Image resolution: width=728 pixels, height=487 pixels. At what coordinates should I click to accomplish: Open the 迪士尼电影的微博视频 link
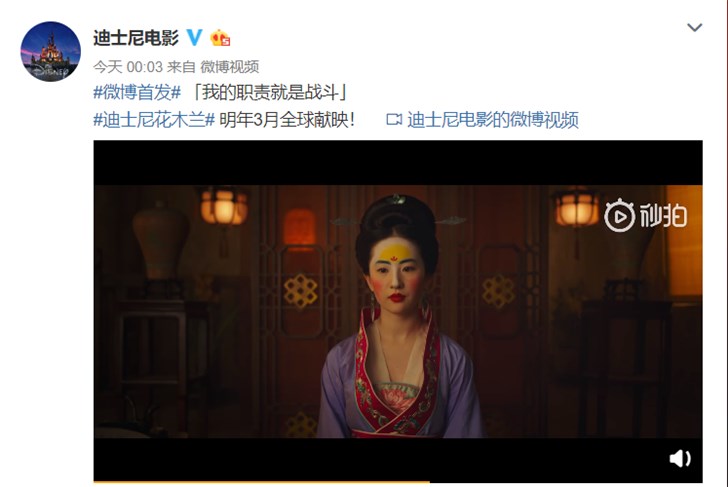pyautogui.click(x=493, y=120)
